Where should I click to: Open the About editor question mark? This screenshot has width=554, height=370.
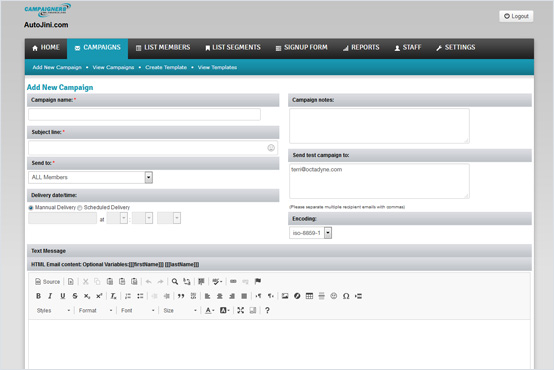[267, 310]
